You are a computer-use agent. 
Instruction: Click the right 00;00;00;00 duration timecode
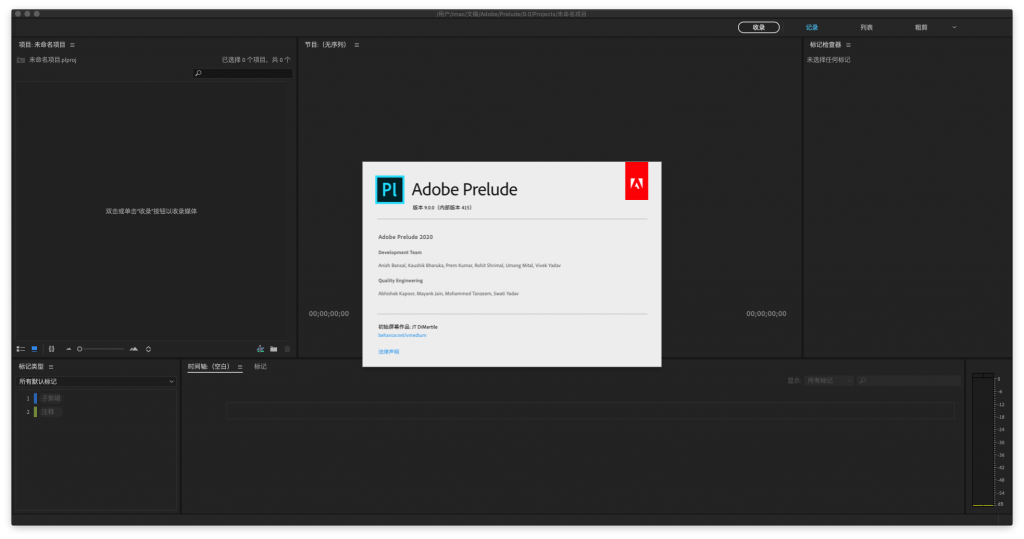(766, 314)
